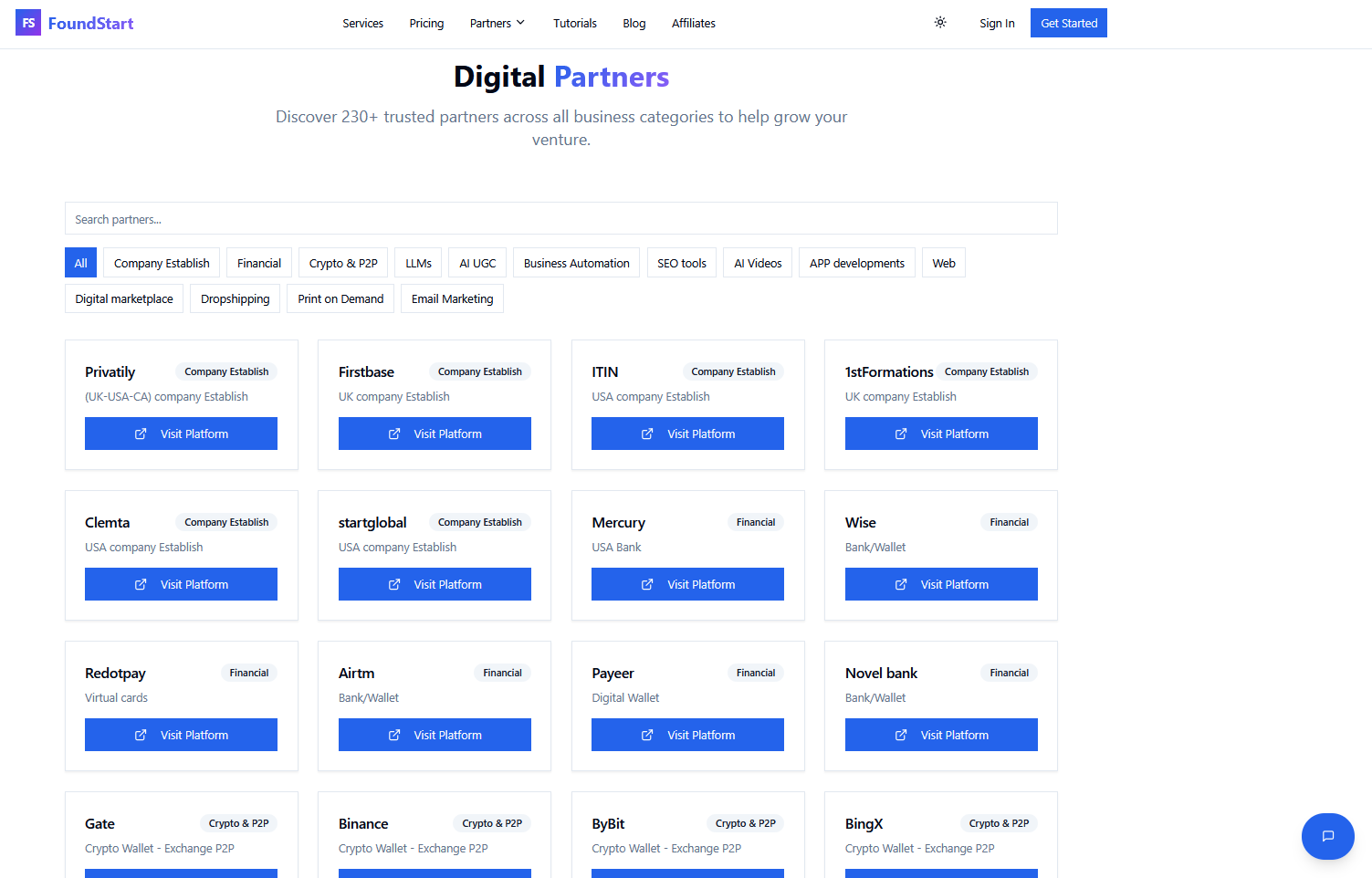Toggle the light/dark theme sun icon
Viewport: 1372px width, 878px height.
[940, 23]
